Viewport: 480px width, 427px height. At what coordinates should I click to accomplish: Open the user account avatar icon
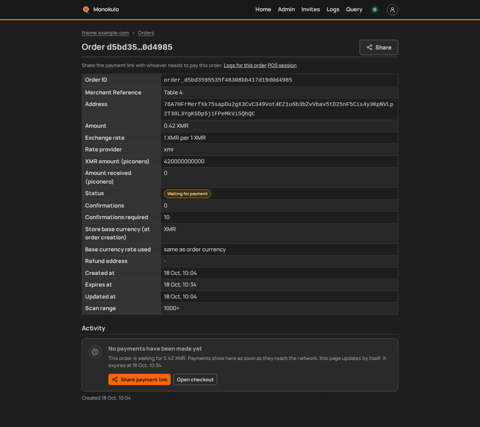tap(392, 10)
